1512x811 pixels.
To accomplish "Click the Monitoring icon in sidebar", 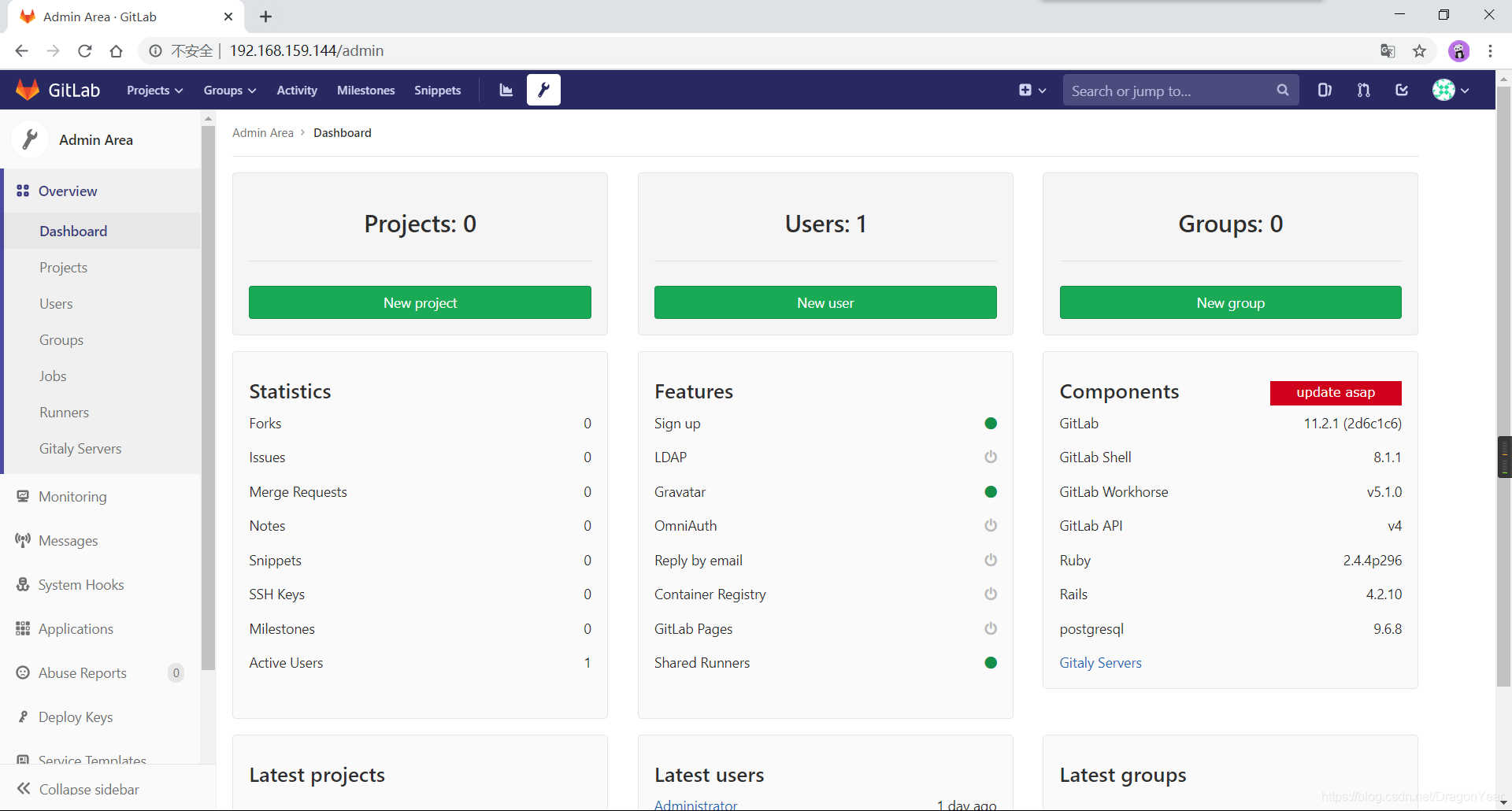I will click(23, 496).
